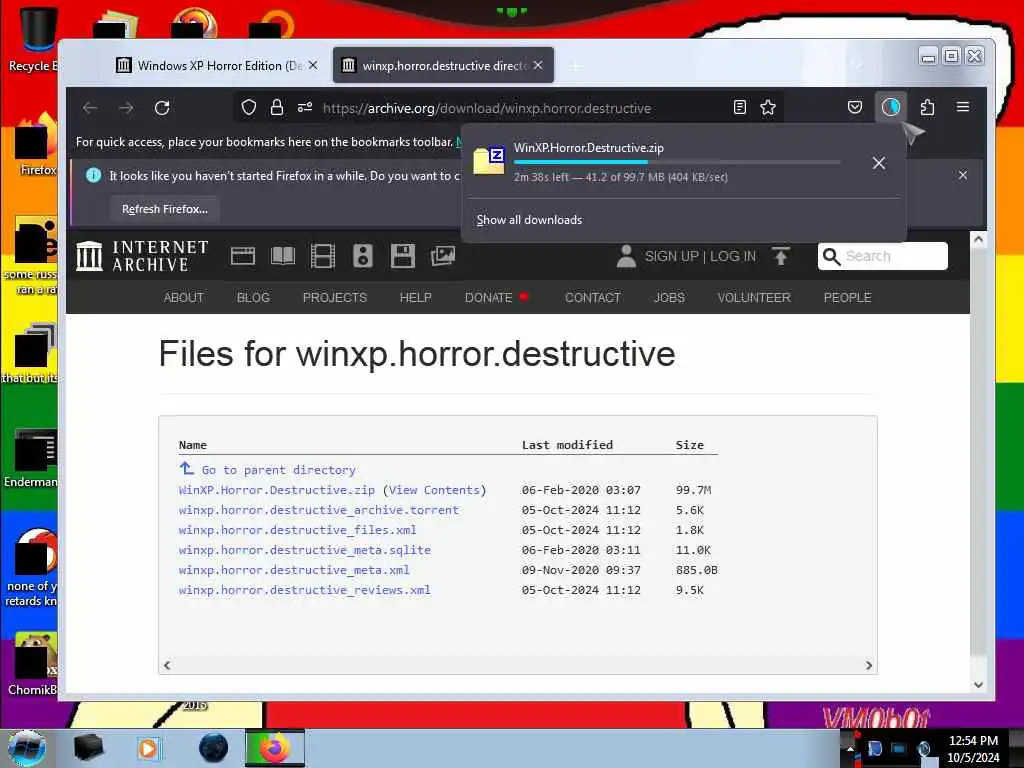This screenshot has height=768, width=1024.
Task: Switch to Windows XP Horror Edition tab
Action: [219, 65]
